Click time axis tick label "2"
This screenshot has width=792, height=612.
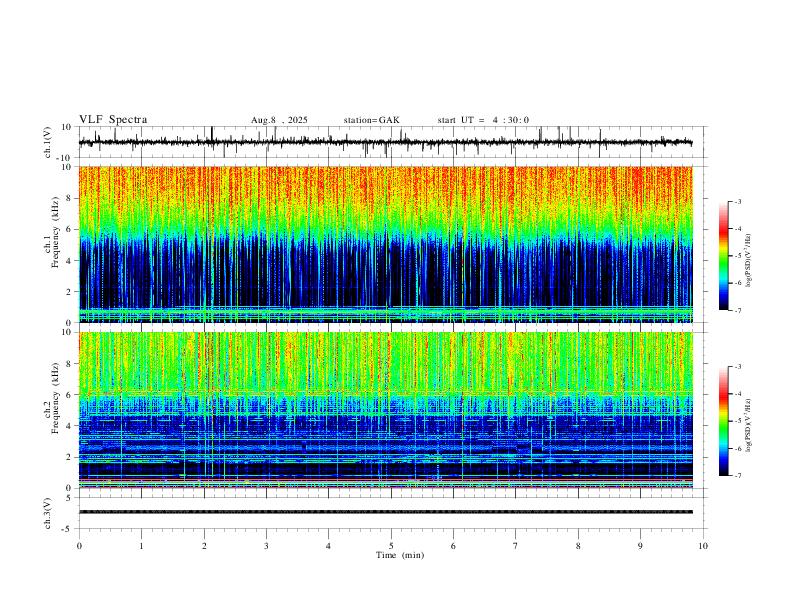pyautogui.click(x=204, y=546)
